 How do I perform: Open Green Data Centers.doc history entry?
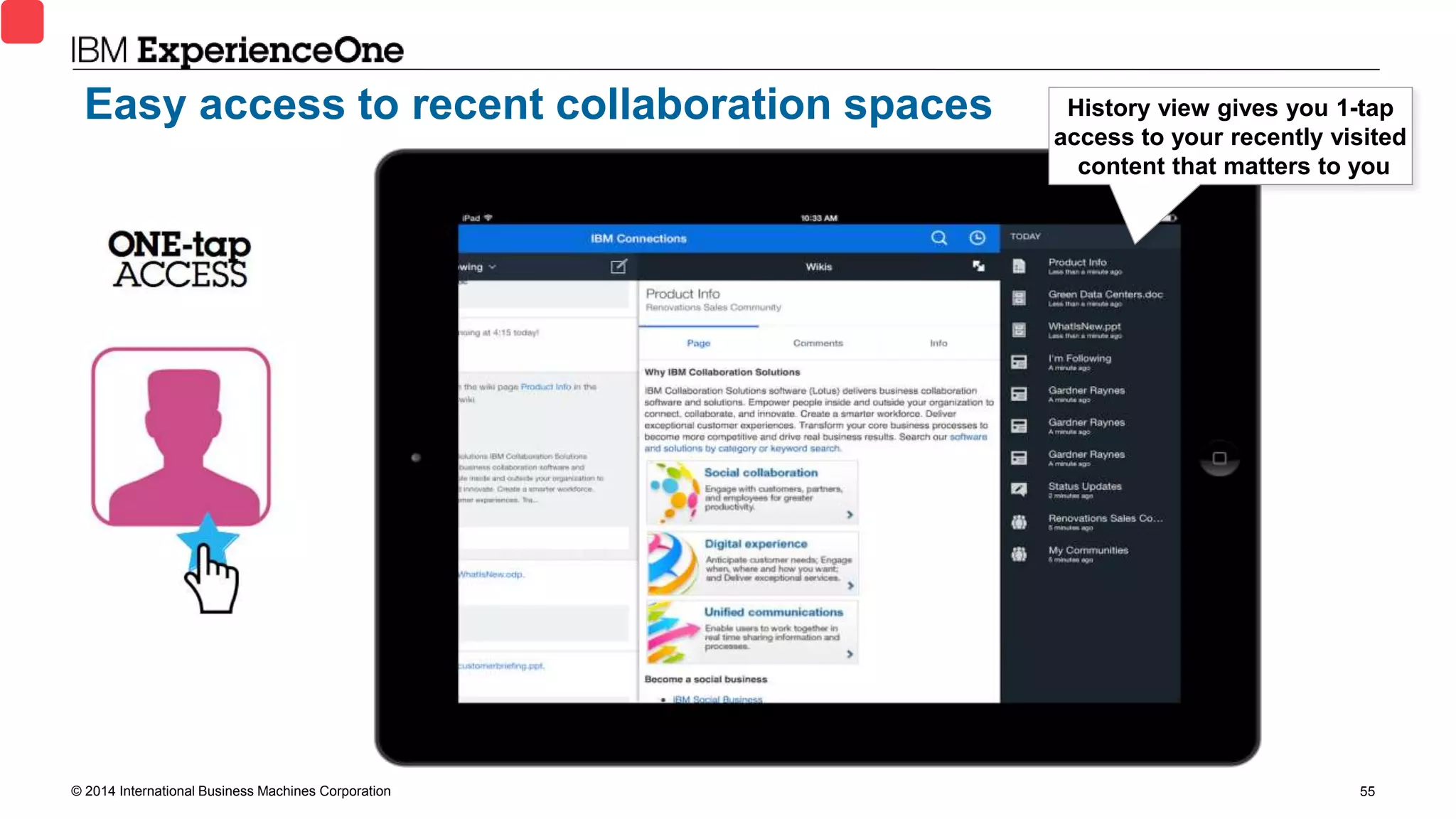(1091, 298)
